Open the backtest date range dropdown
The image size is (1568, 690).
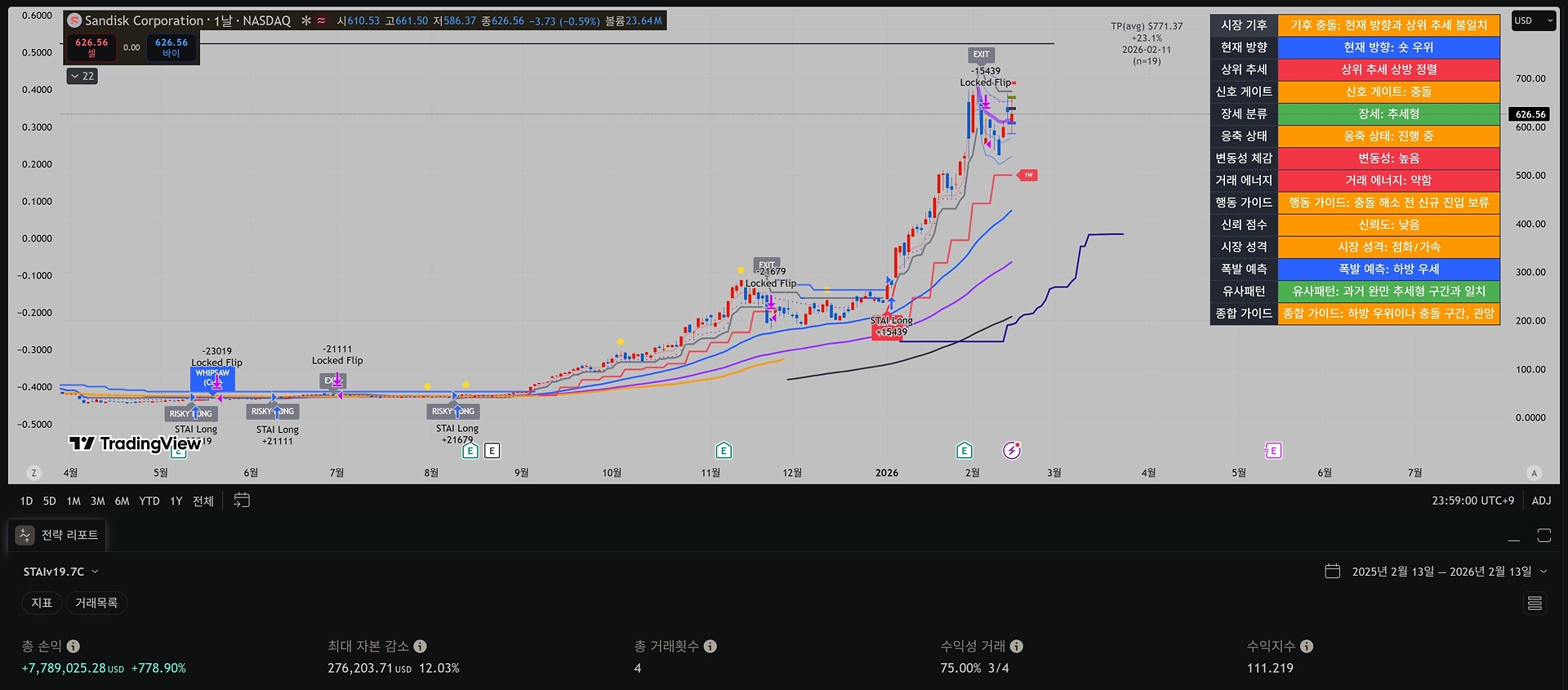1436,572
